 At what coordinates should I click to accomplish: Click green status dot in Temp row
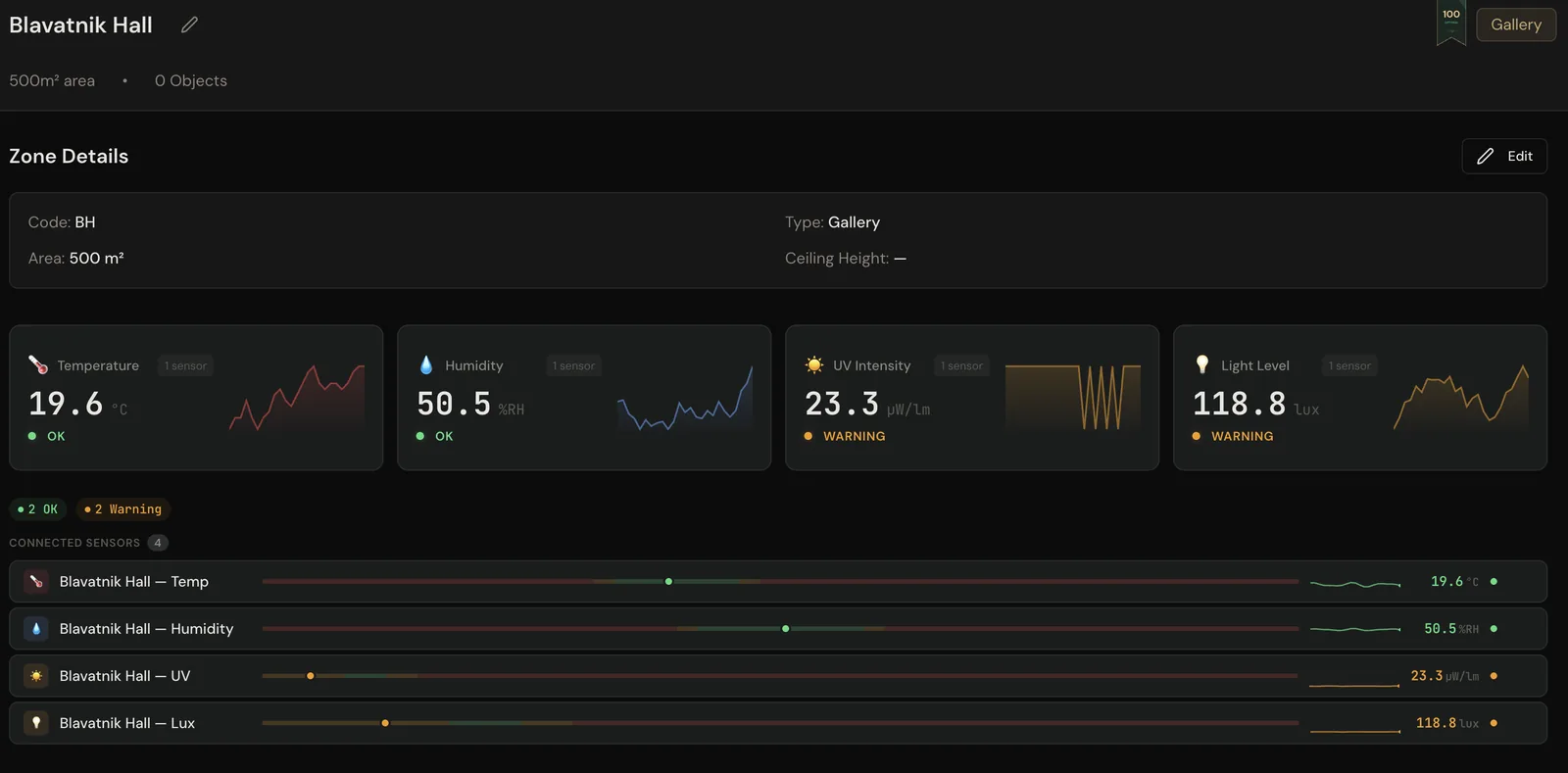(x=1494, y=582)
